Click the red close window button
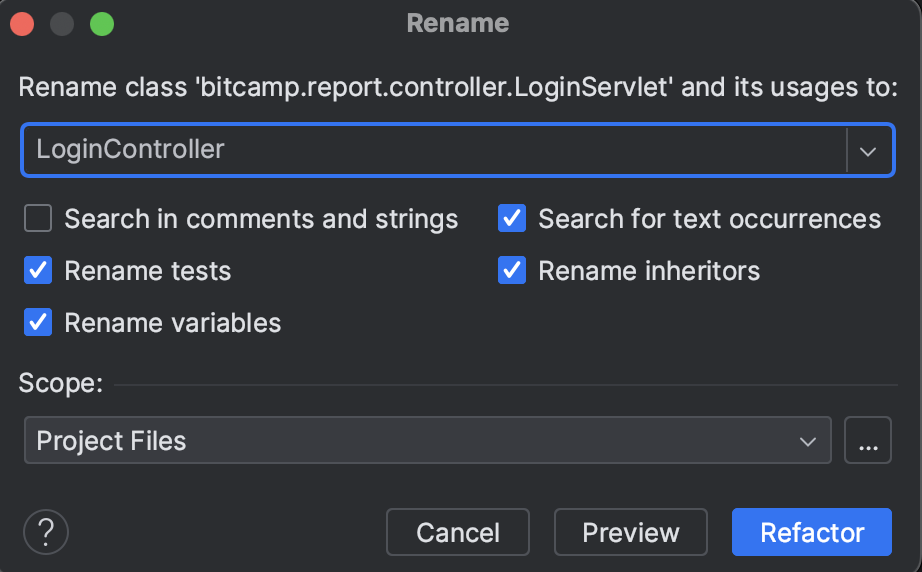This screenshot has width=922, height=572. [x=22, y=24]
